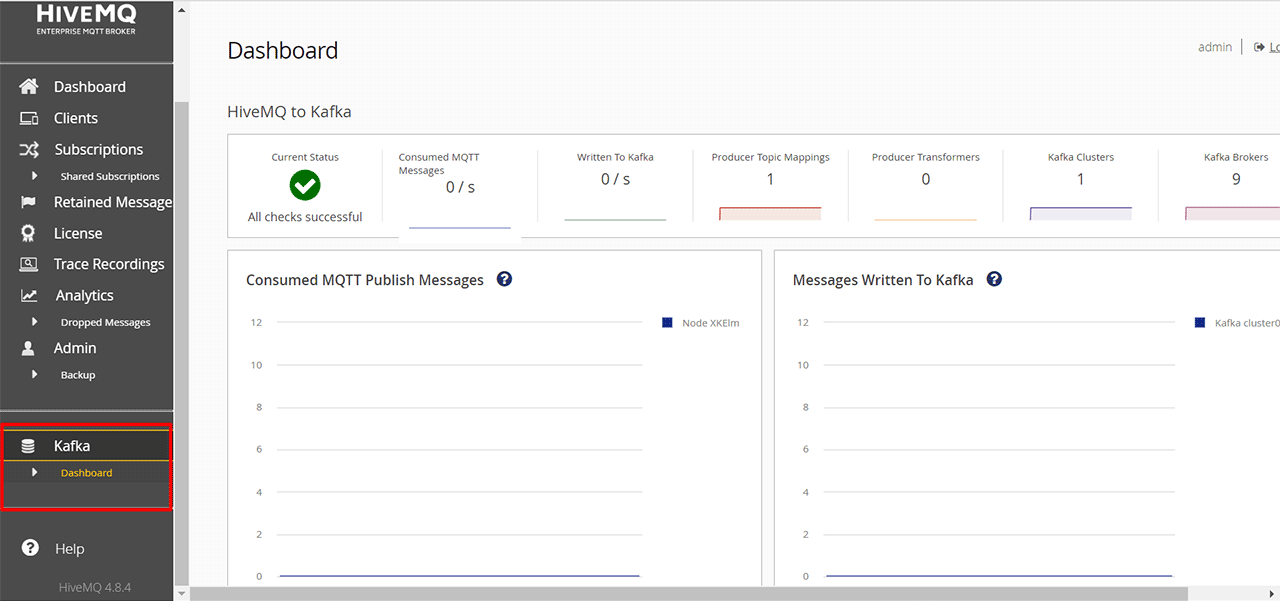Click the admin username
This screenshot has height=601, width=1280.
pos(1215,47)
